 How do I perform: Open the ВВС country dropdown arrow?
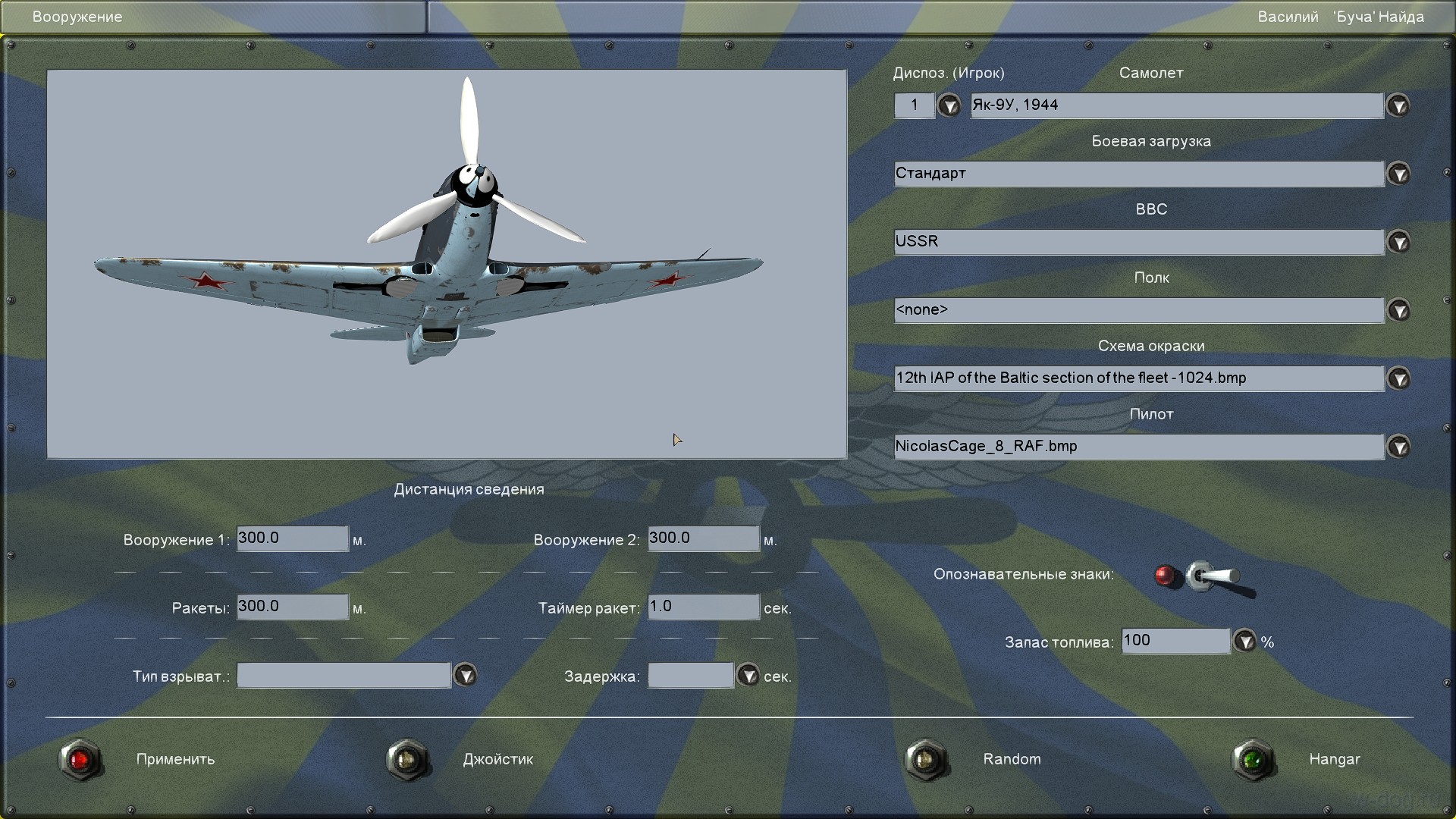(1398, 242)
